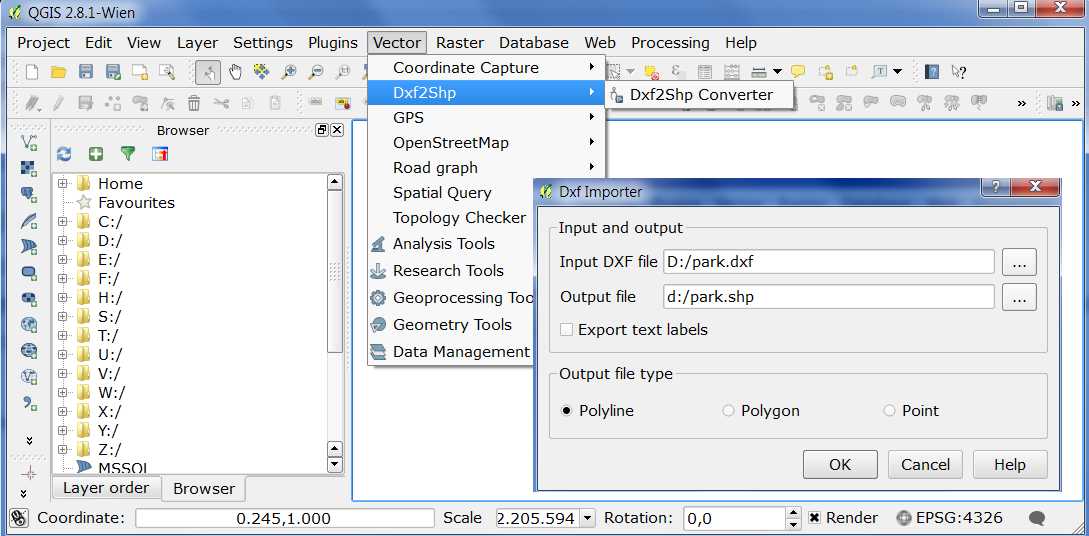Open the Scale dropdown arrow
Image resolution: width=1089 pixels, height=536 pixels.
coord(588,518)
